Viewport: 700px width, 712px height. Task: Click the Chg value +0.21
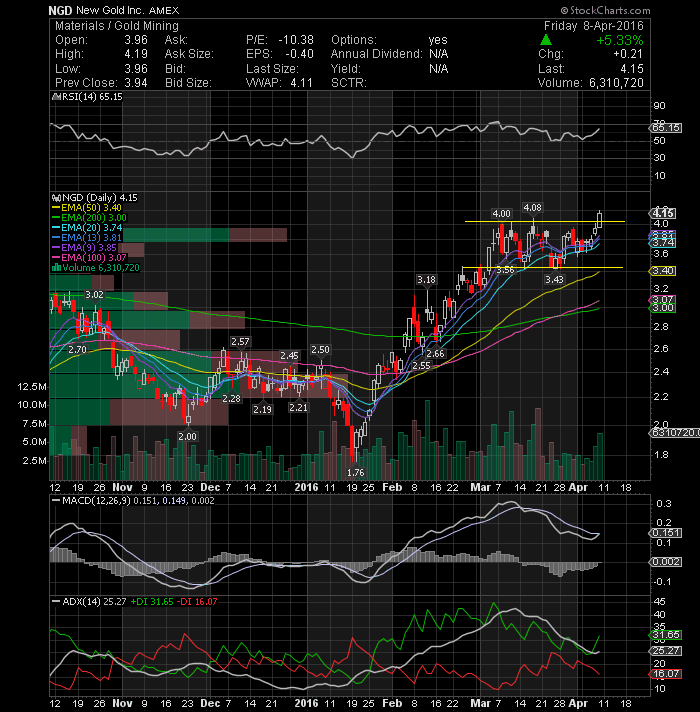[x=628, y=54]
